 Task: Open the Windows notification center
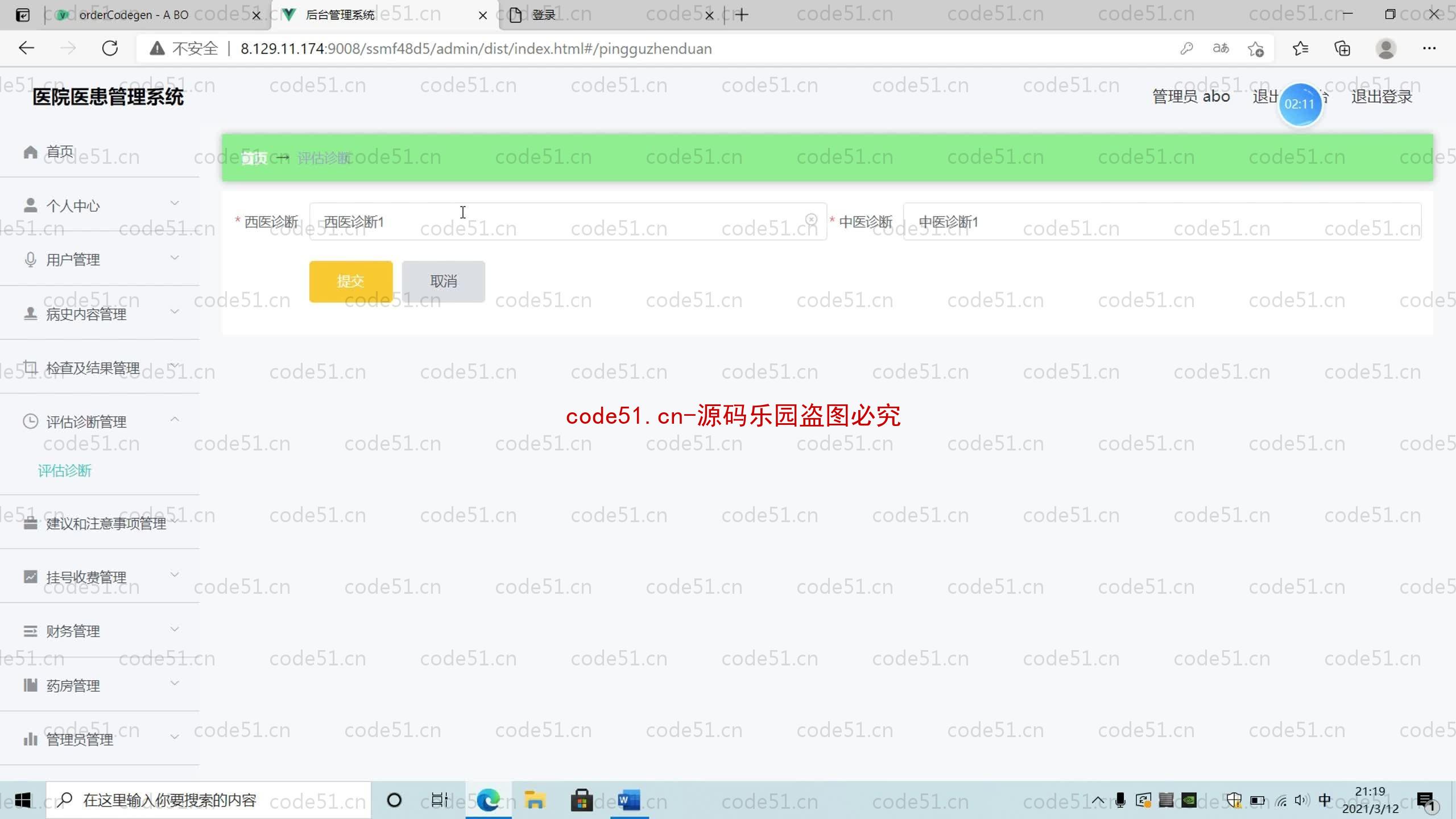point(1428,801)
